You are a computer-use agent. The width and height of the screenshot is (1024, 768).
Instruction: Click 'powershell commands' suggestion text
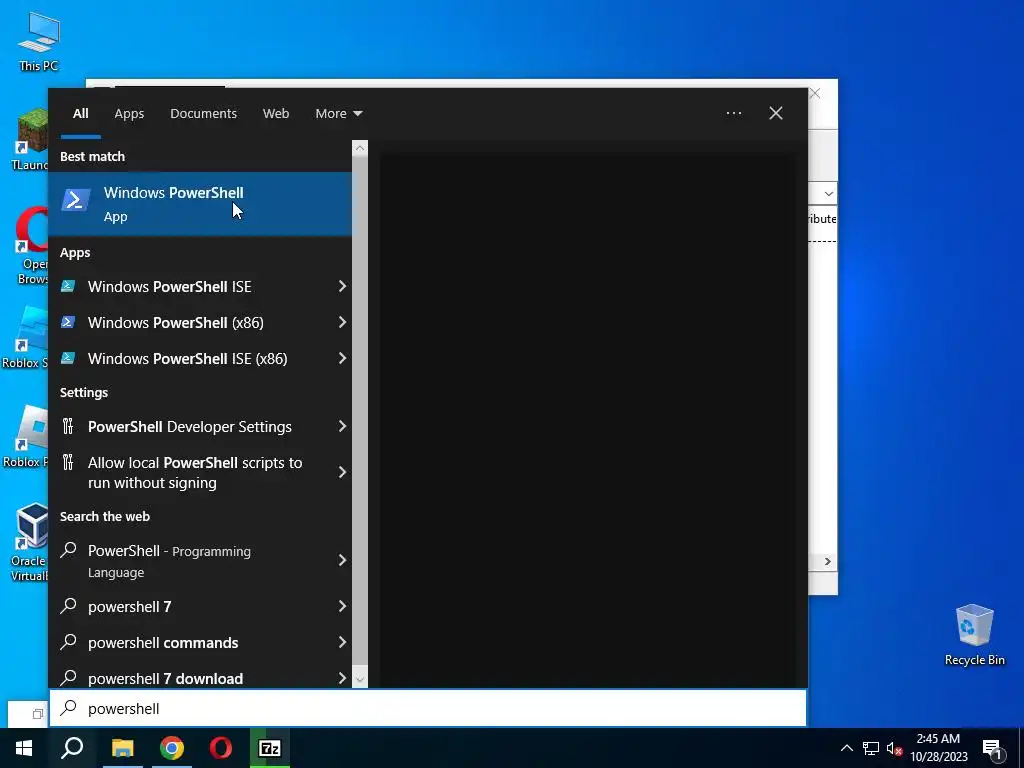click(163, 643)
